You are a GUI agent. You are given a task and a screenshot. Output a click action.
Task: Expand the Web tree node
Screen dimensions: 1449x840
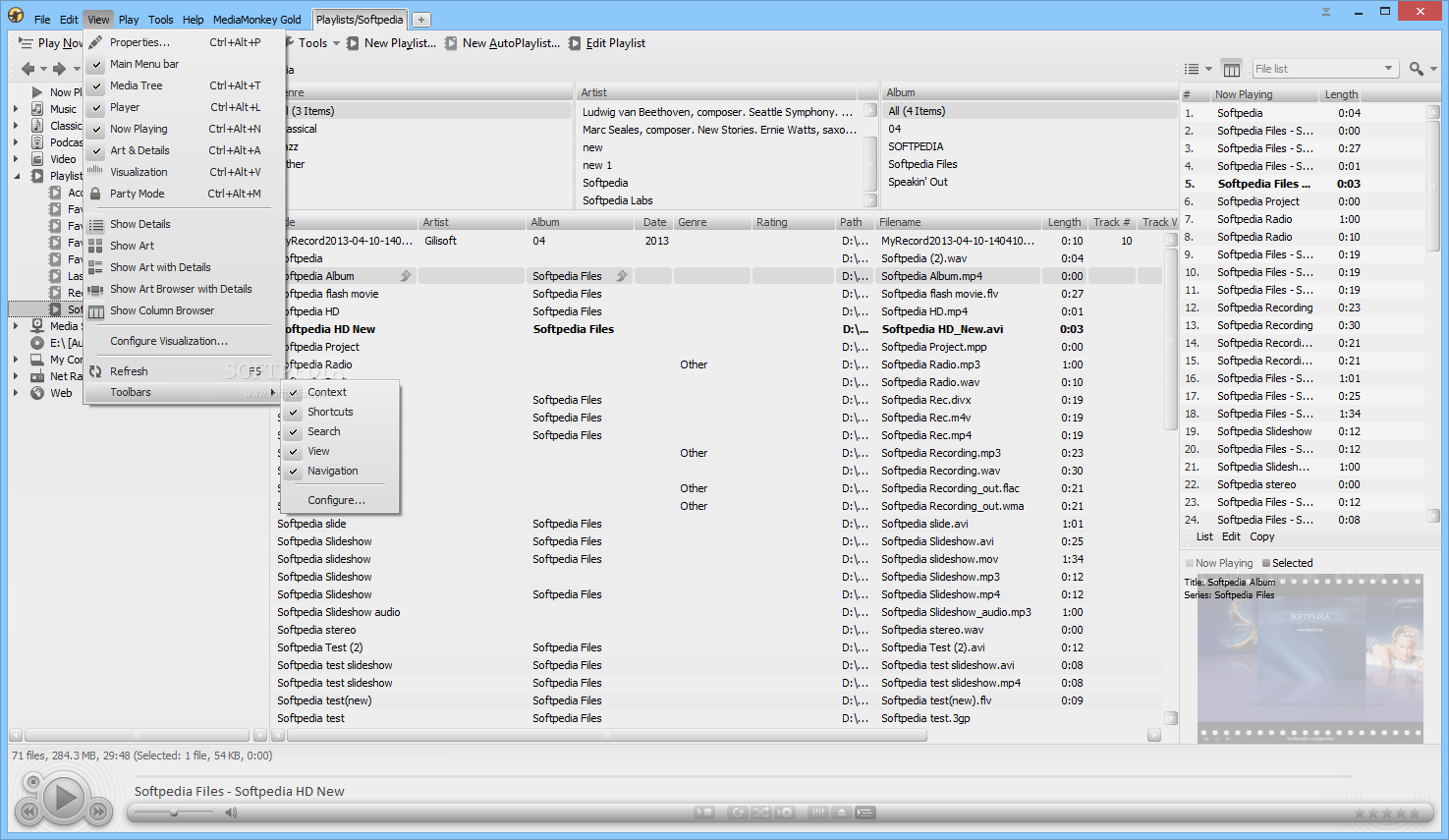[16, 393]
